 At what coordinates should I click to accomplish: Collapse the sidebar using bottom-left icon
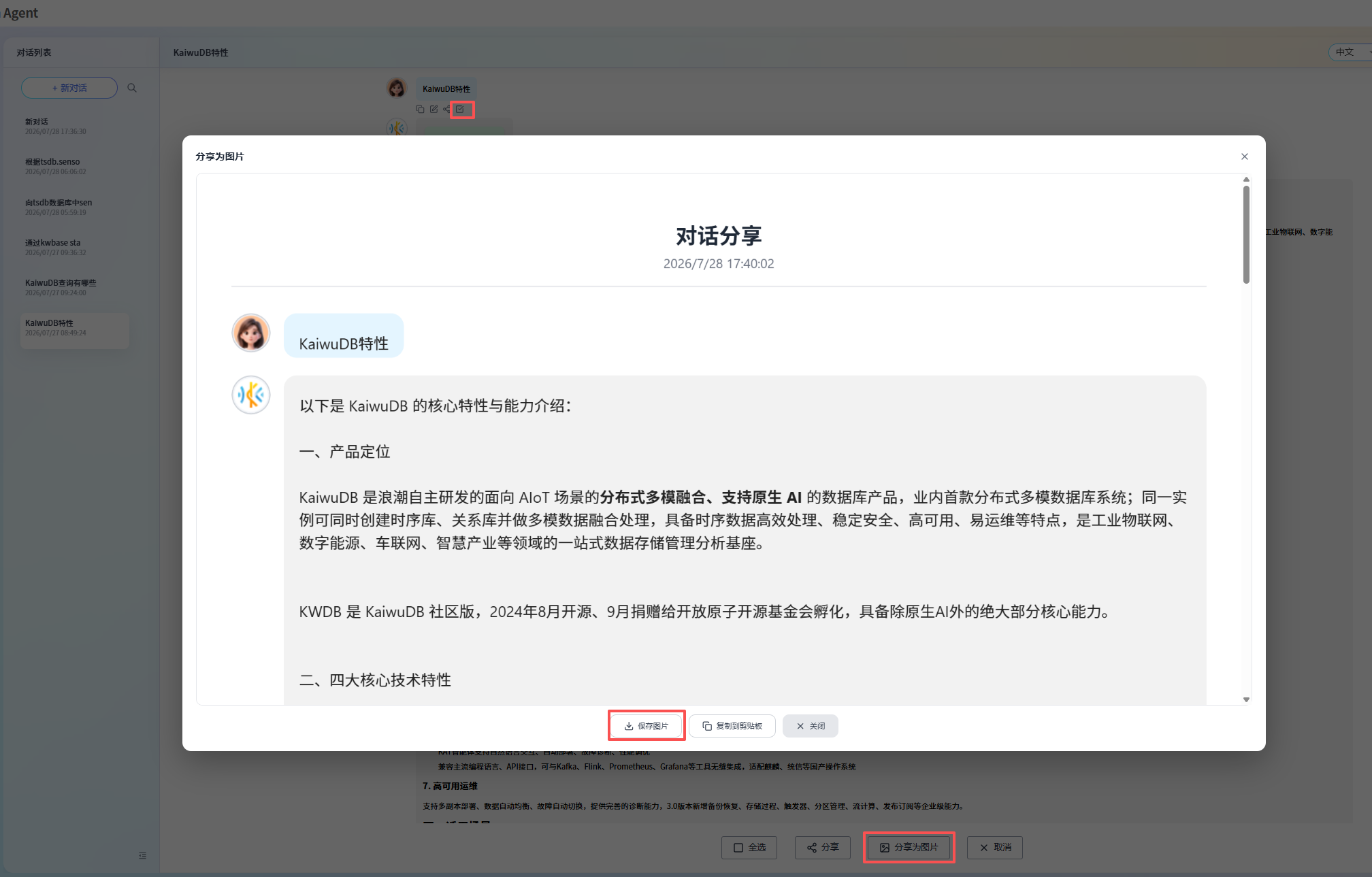pos(142,855)
